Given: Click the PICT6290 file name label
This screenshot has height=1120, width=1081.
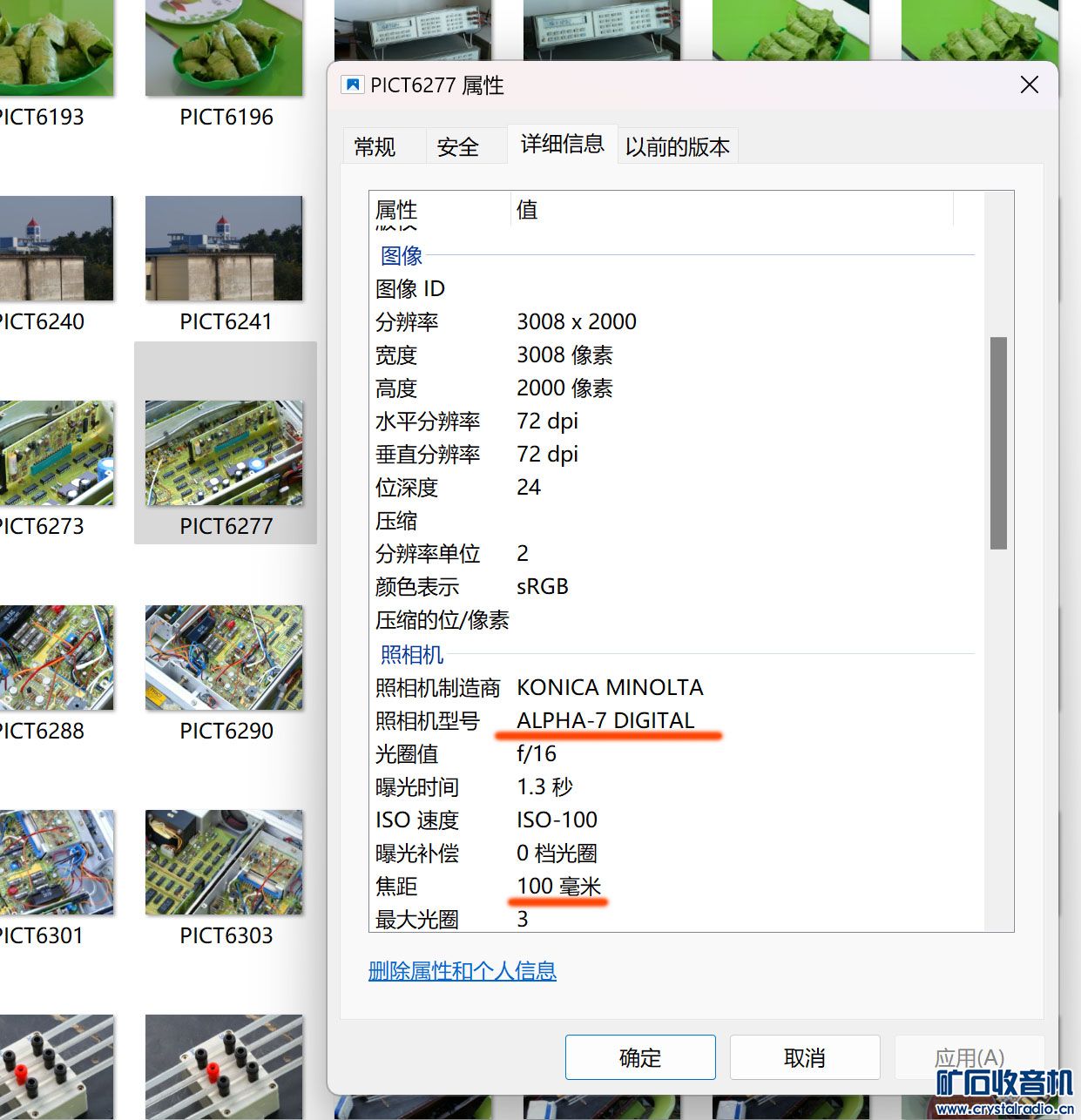Looking at the screenshot, I should coord(226,731).
